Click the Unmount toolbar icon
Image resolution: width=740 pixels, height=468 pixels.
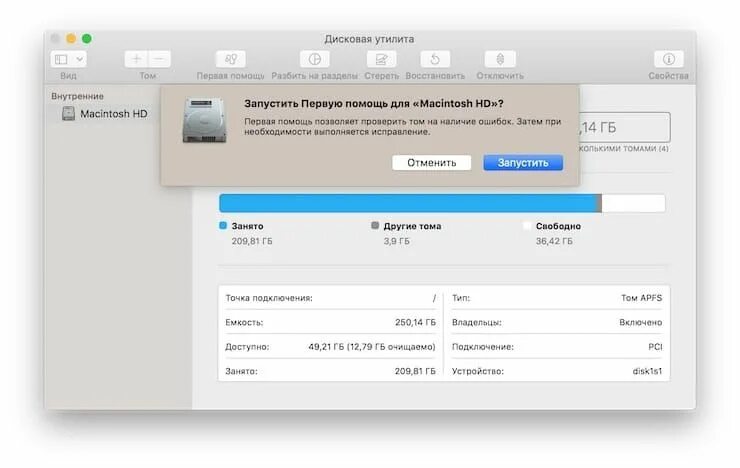[500, 59]
